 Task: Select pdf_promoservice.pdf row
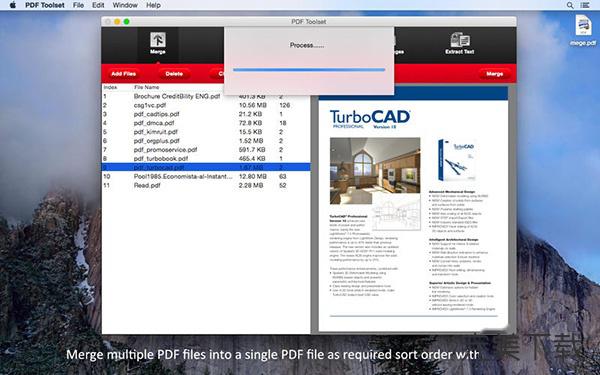pyautogui.click(x=206, y=150)
